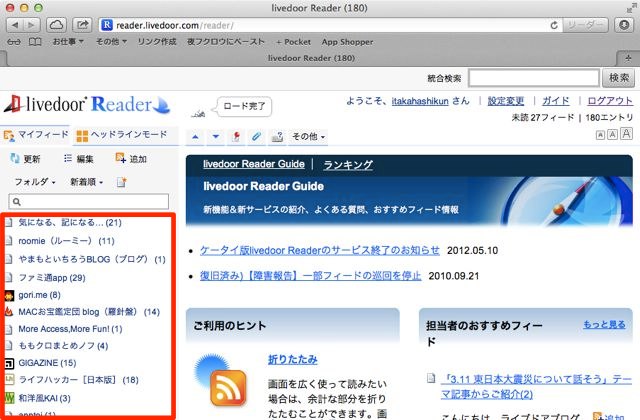640x420 pixels.
Task: Click the ログアウト logout link
Action: (610, 101)
